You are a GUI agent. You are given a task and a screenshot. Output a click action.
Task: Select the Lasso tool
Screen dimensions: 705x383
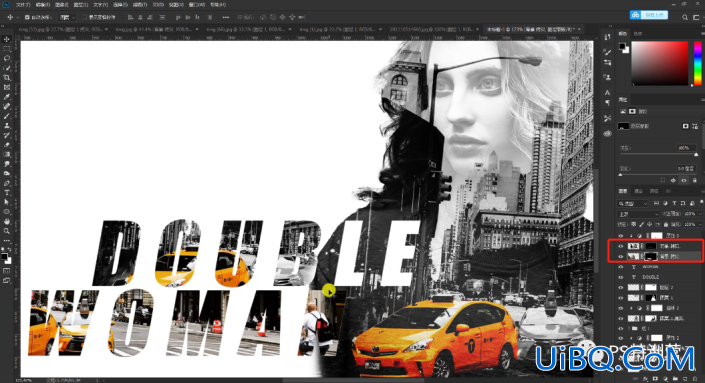tap(7, 58)
